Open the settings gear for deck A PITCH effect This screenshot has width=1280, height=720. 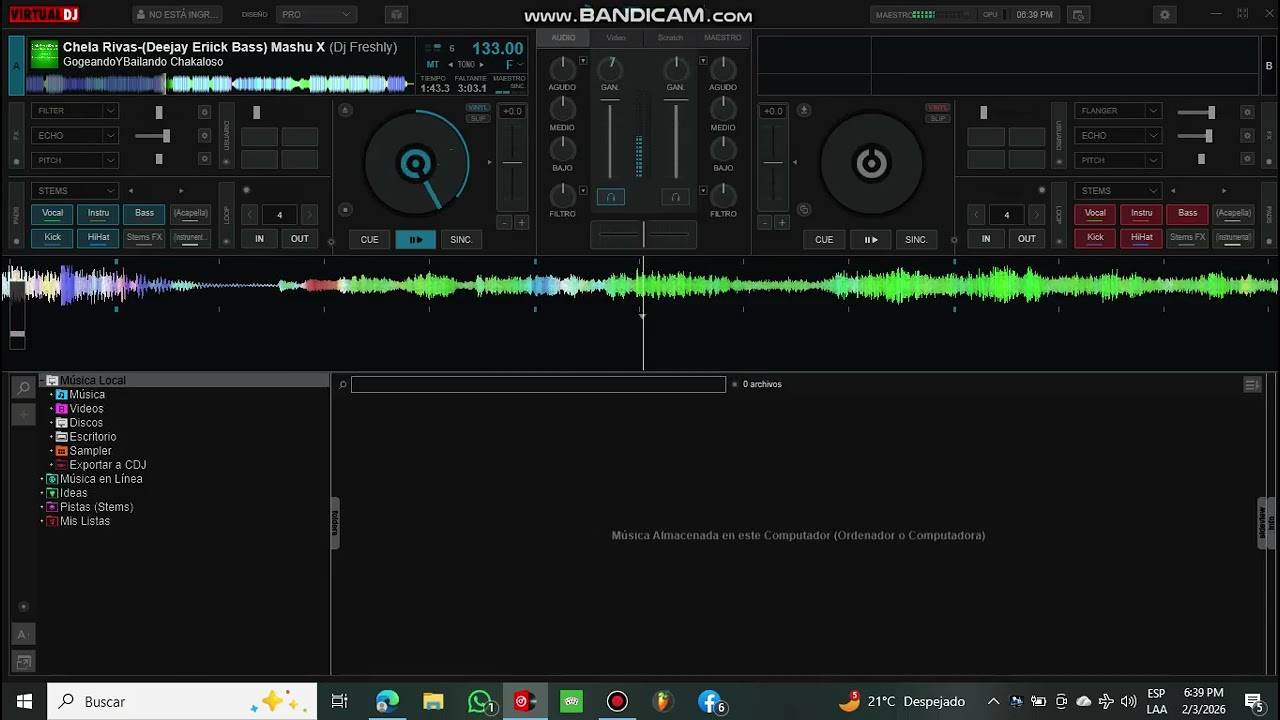(x=205, y=160)
